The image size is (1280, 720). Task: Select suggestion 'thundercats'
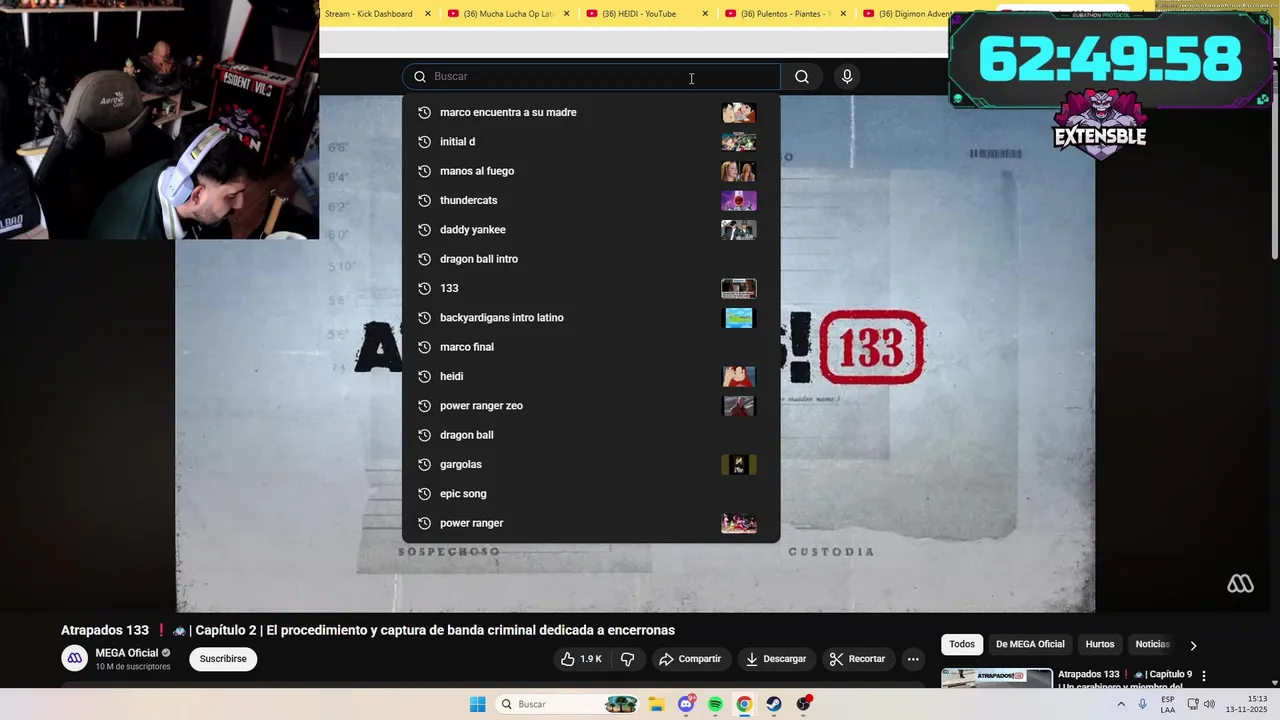pyautogui.click(x=591, y=200)
